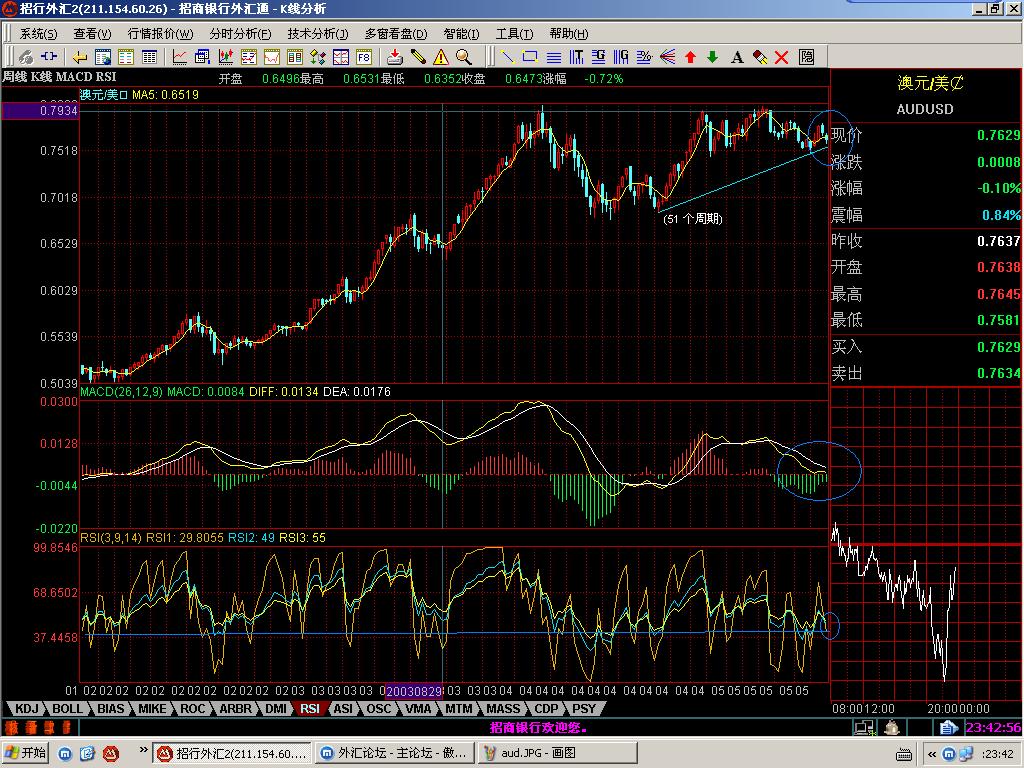Screen dimensions: 1024x768
Task: Switch to the ARBR indicator tab
Action: [x=235, y=709]
